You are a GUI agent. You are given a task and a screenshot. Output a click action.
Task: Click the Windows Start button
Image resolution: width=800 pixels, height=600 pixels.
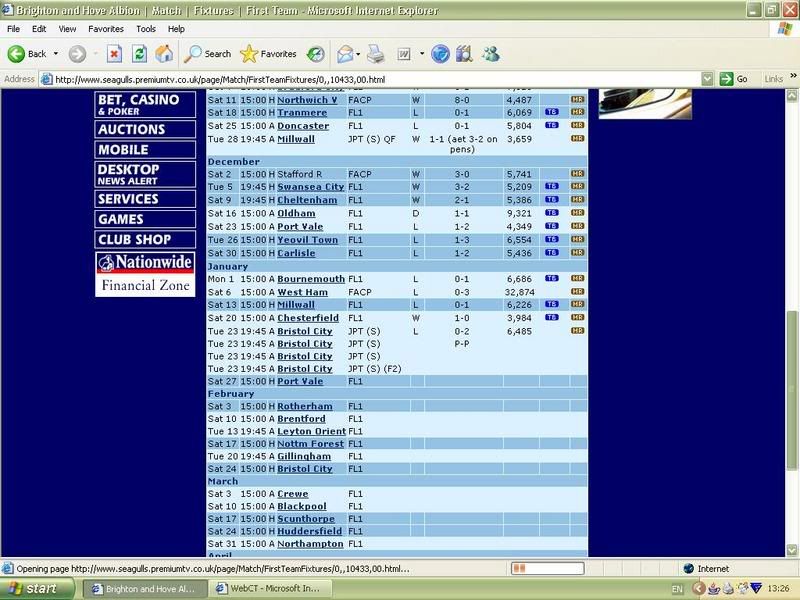[x=37, y=589]
